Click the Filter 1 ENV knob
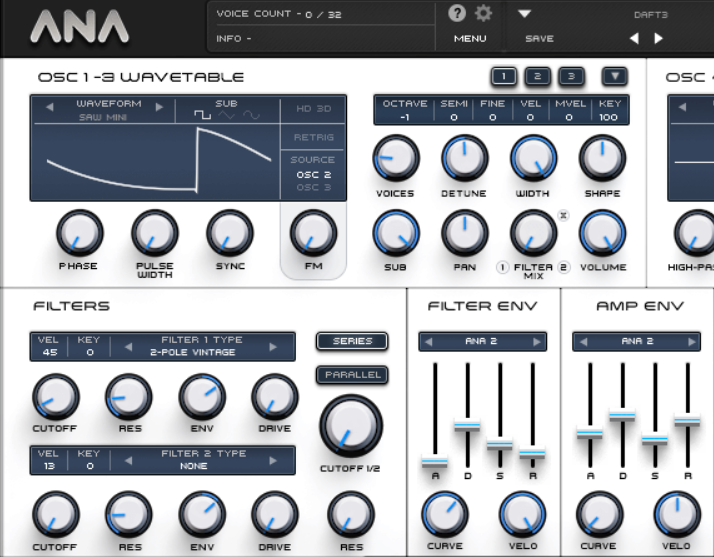714x557 pixels. pos(202,397)
